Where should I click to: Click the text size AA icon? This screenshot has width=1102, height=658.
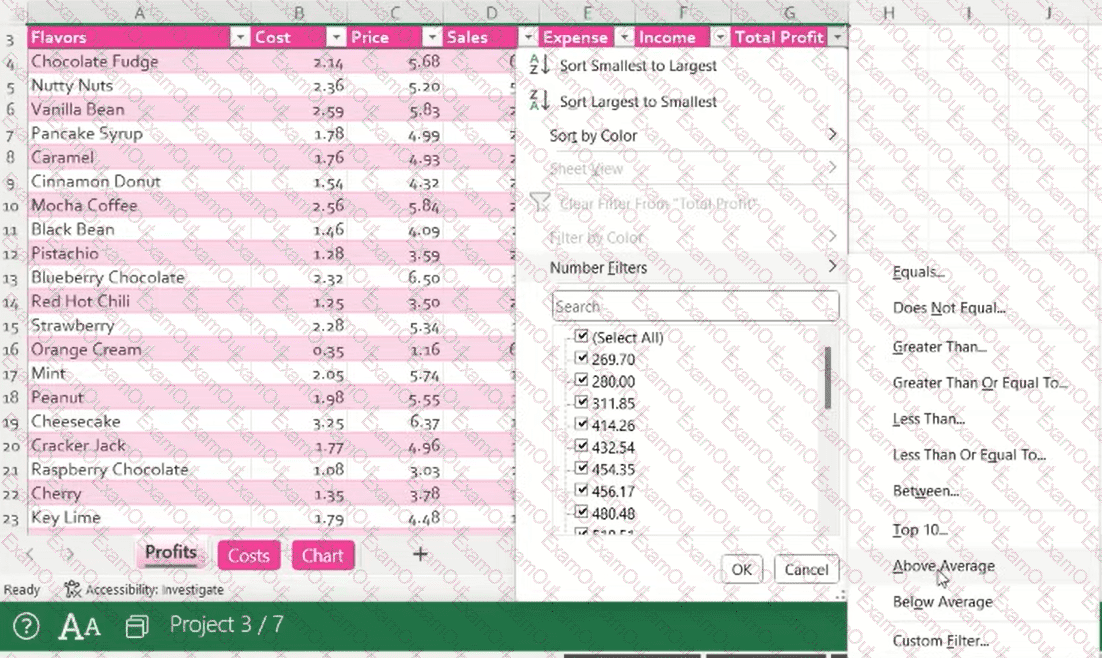tap(80, 626)
